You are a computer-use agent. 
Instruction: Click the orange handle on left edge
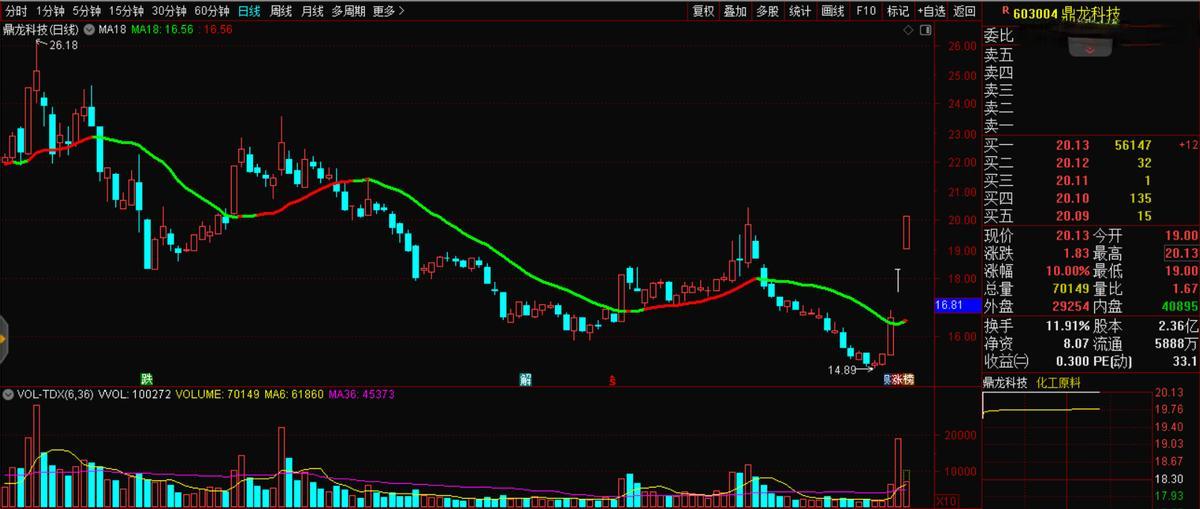[x=3, y=340]
